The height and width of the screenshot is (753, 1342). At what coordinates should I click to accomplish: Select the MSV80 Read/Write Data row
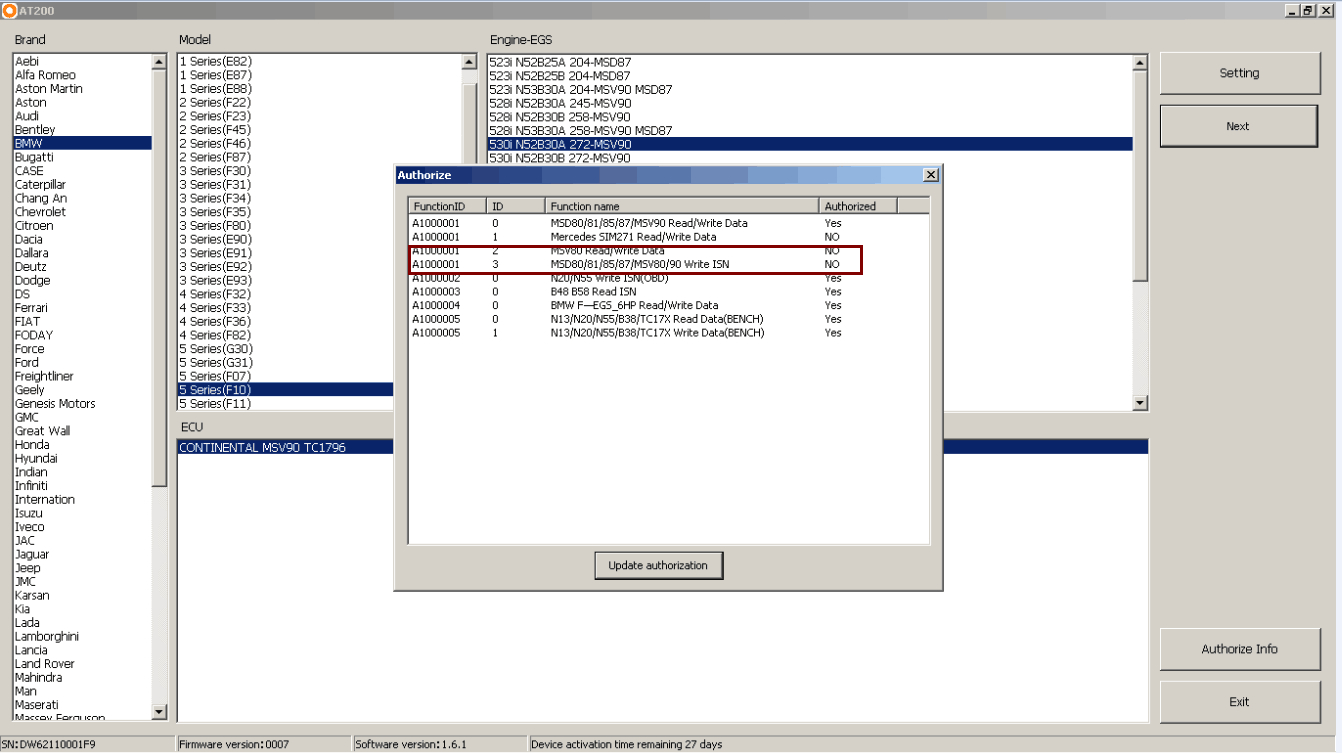coord(636,250)
